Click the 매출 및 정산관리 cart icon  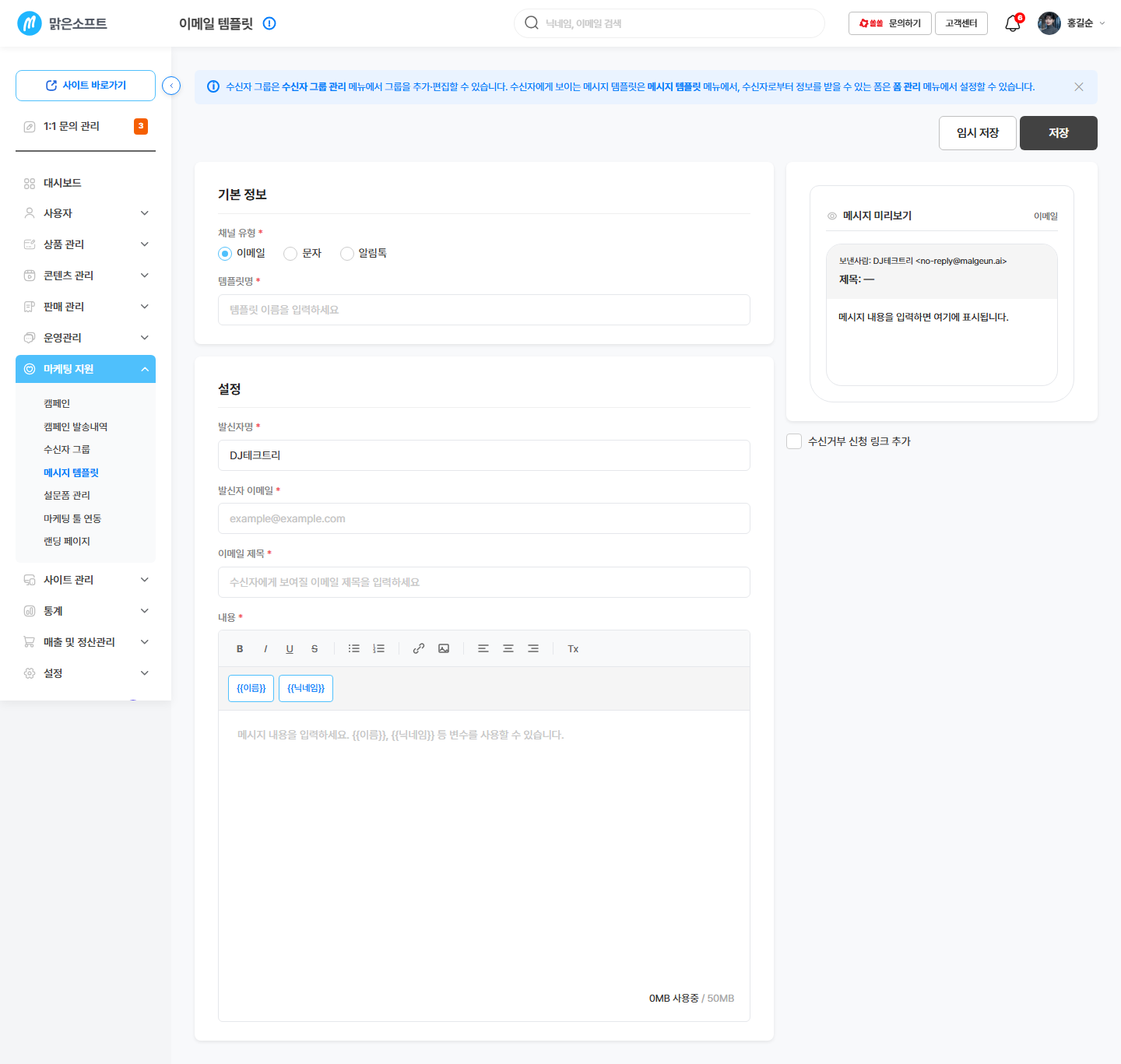[30, 642]
